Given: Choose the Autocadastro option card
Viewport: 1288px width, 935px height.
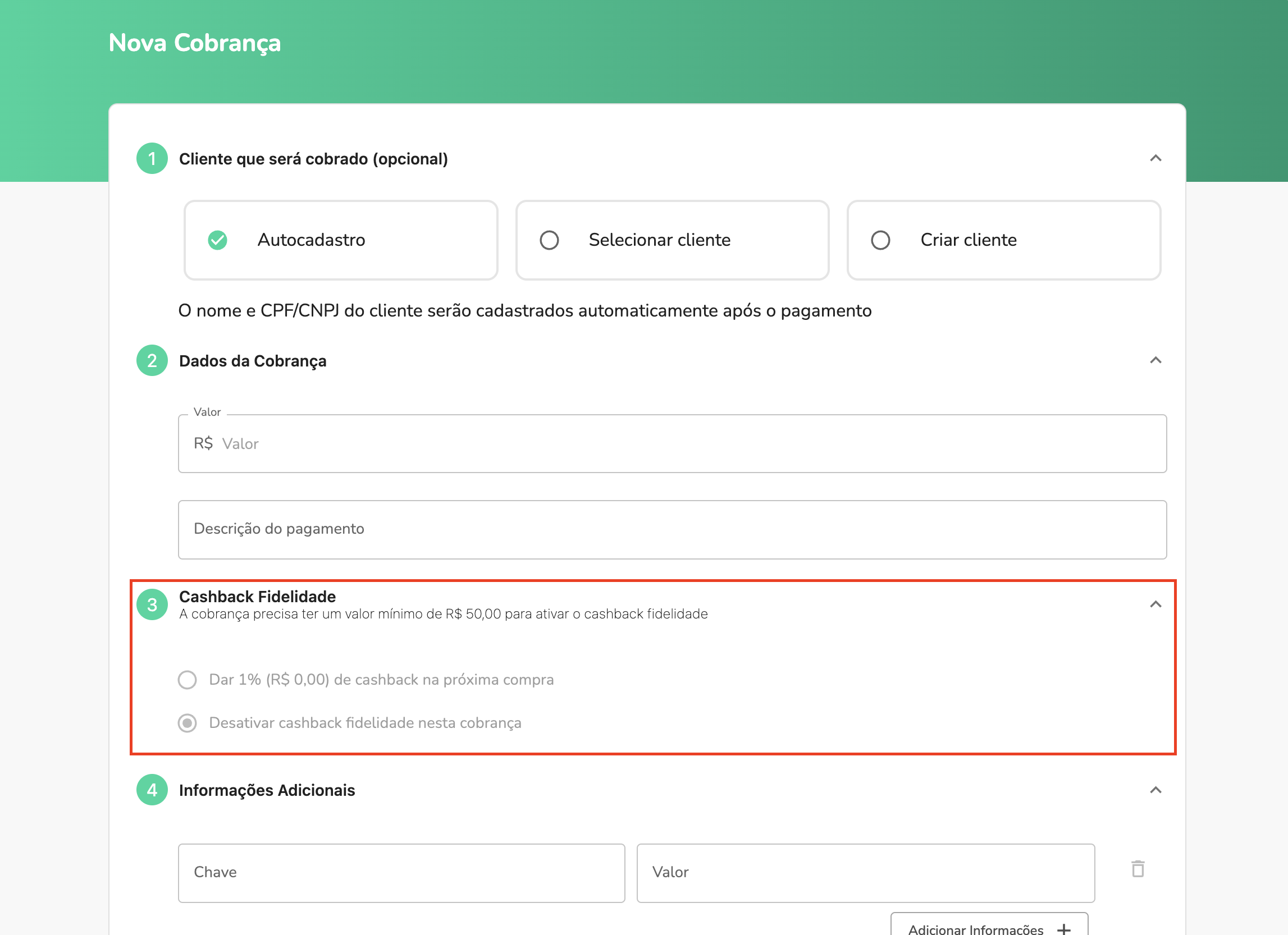Looking at the screenshot, I should pos(341,240).
